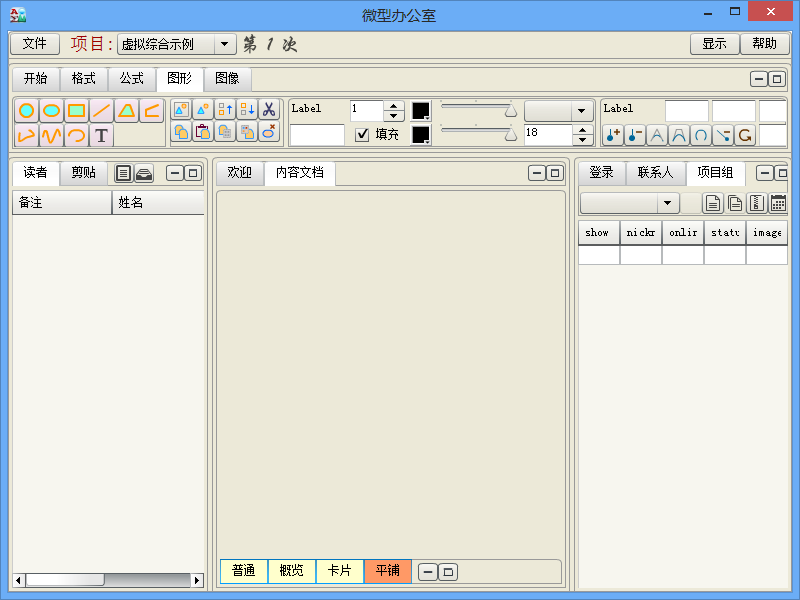Select the T text tool
Viewport: 800px width, 600px height.
pos(102,135)
